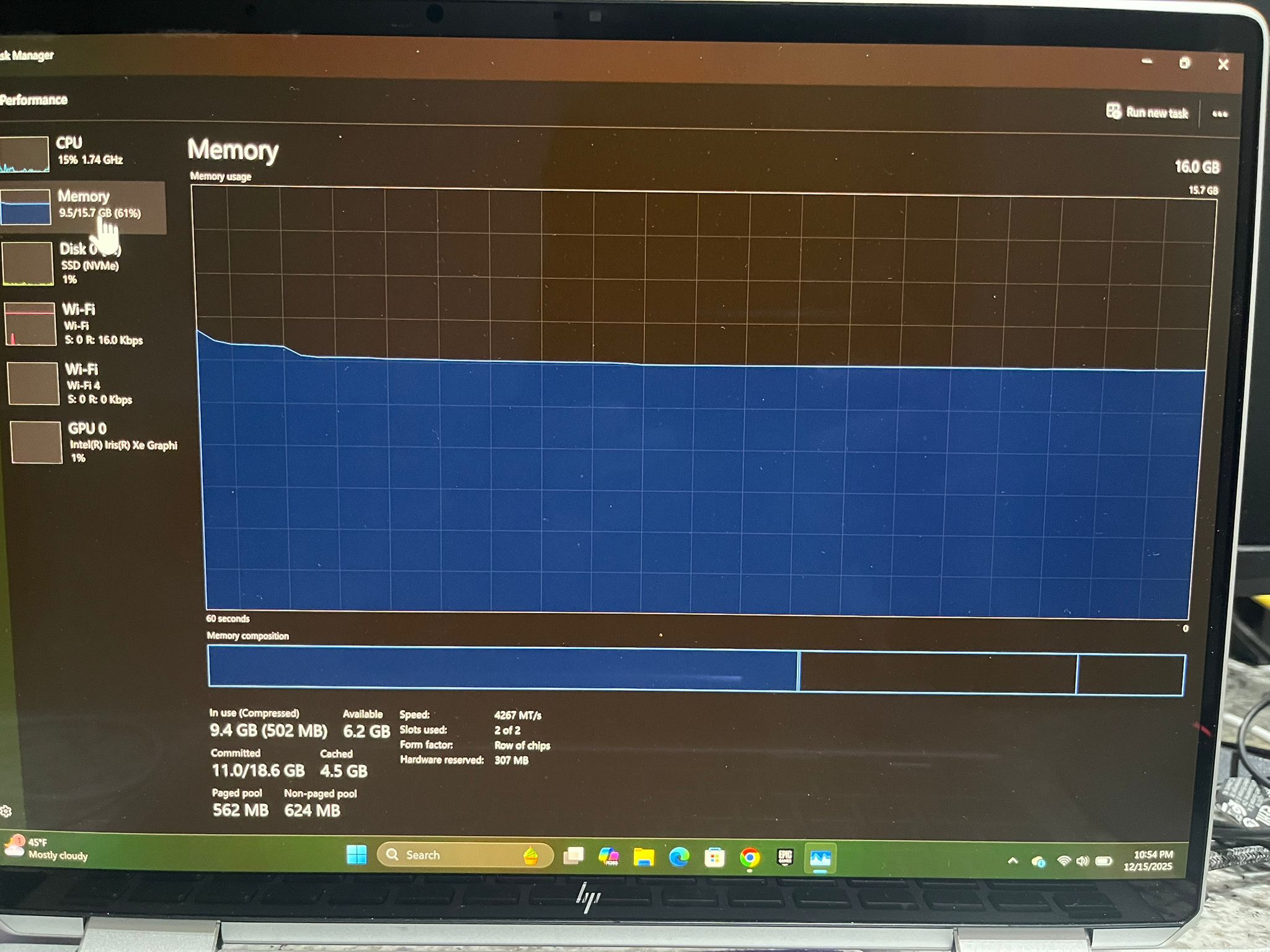Open the volume icon in system tray

(1084, 860)
